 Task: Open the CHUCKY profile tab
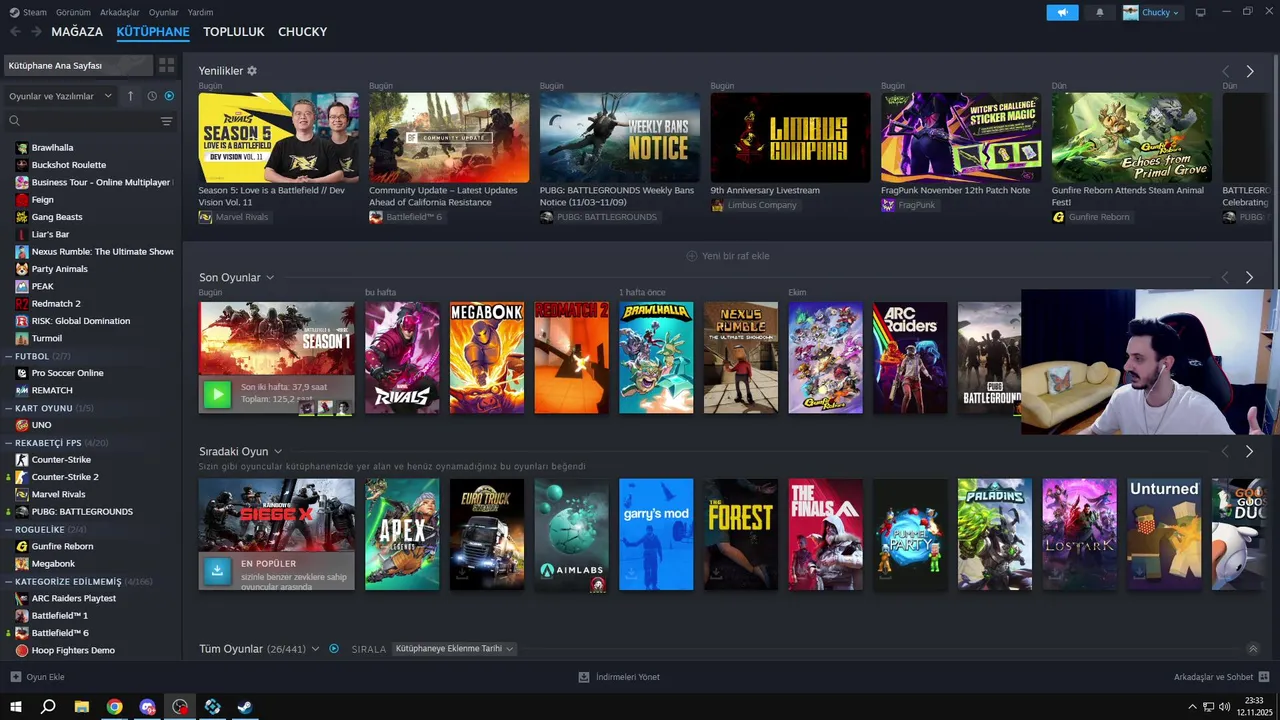pyautogui.click(x=303, y=32)
